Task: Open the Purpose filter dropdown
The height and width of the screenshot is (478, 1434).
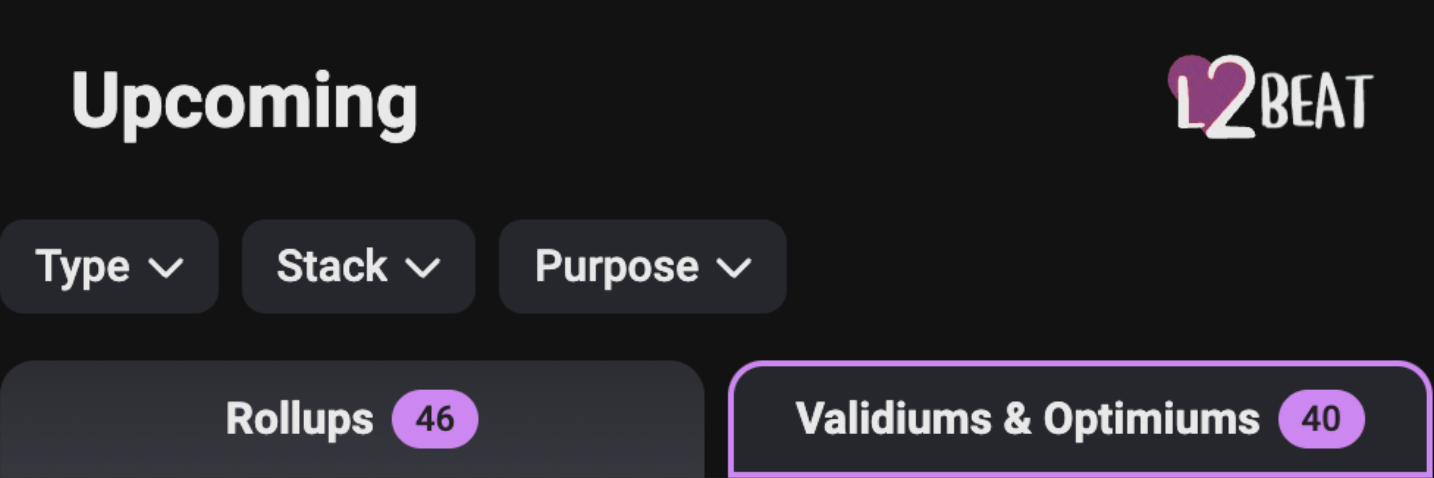Action: 643,267
